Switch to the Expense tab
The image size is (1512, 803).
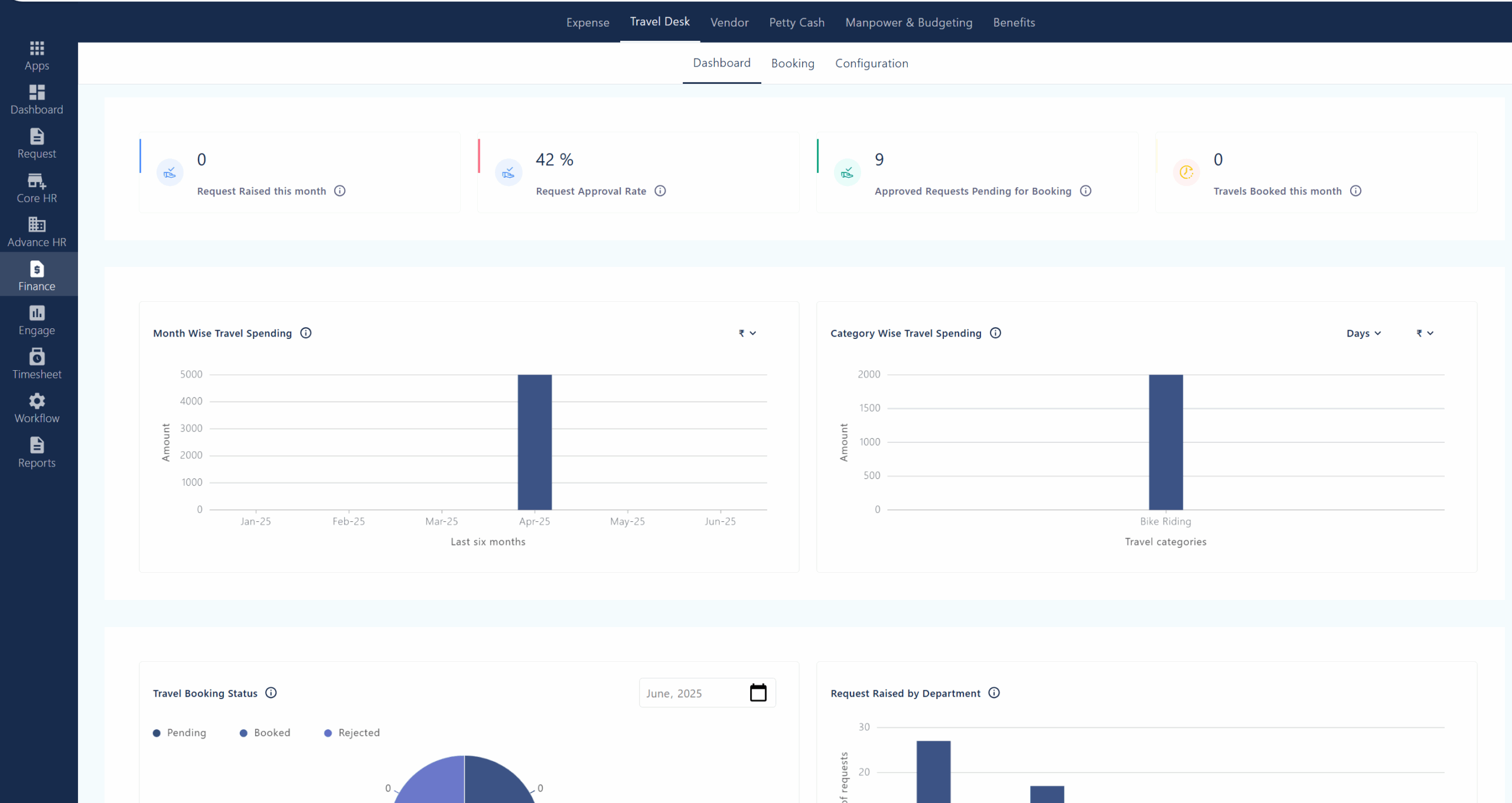tap(588, 22)
